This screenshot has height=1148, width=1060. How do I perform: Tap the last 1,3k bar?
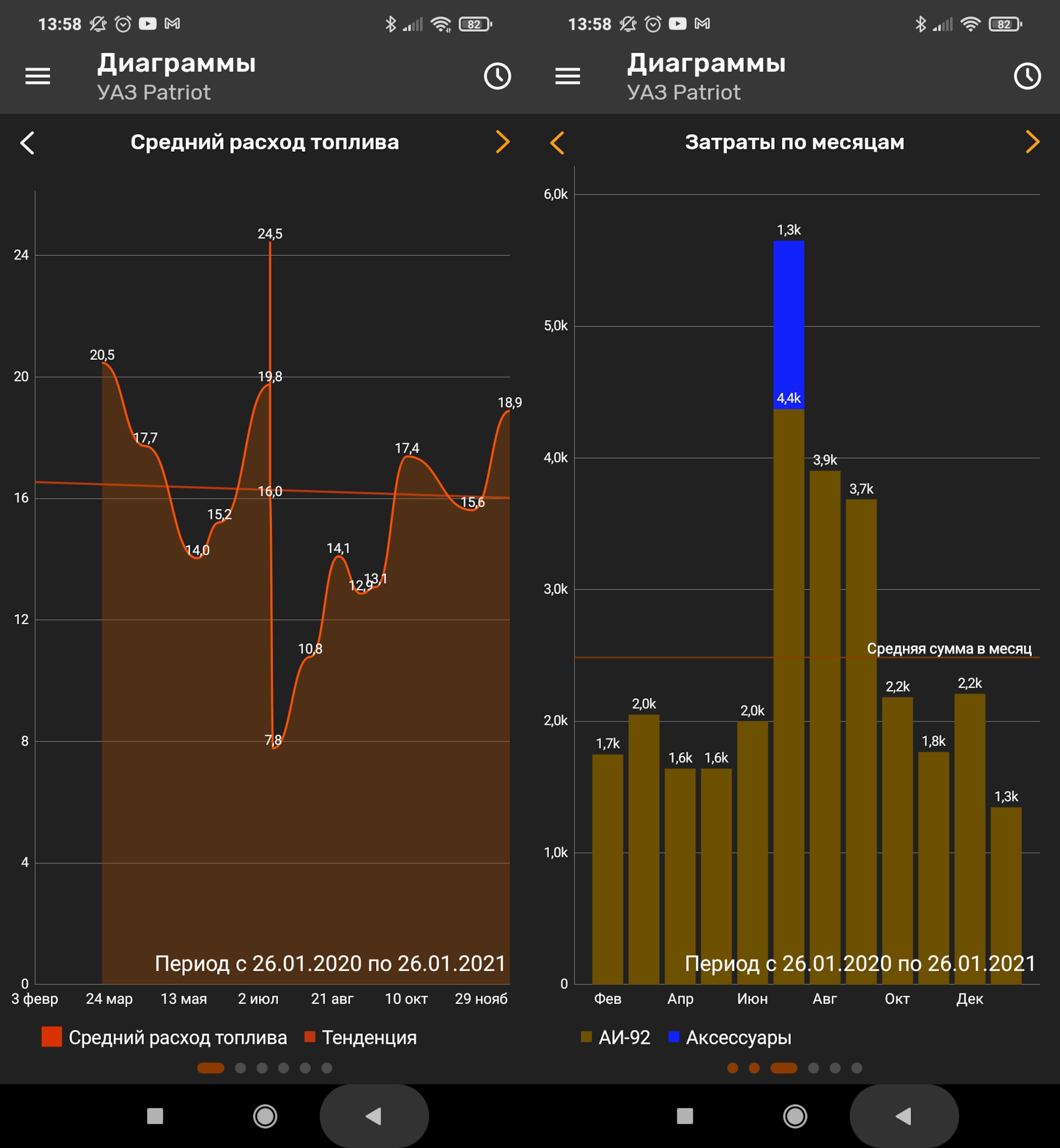(1006, 896)
